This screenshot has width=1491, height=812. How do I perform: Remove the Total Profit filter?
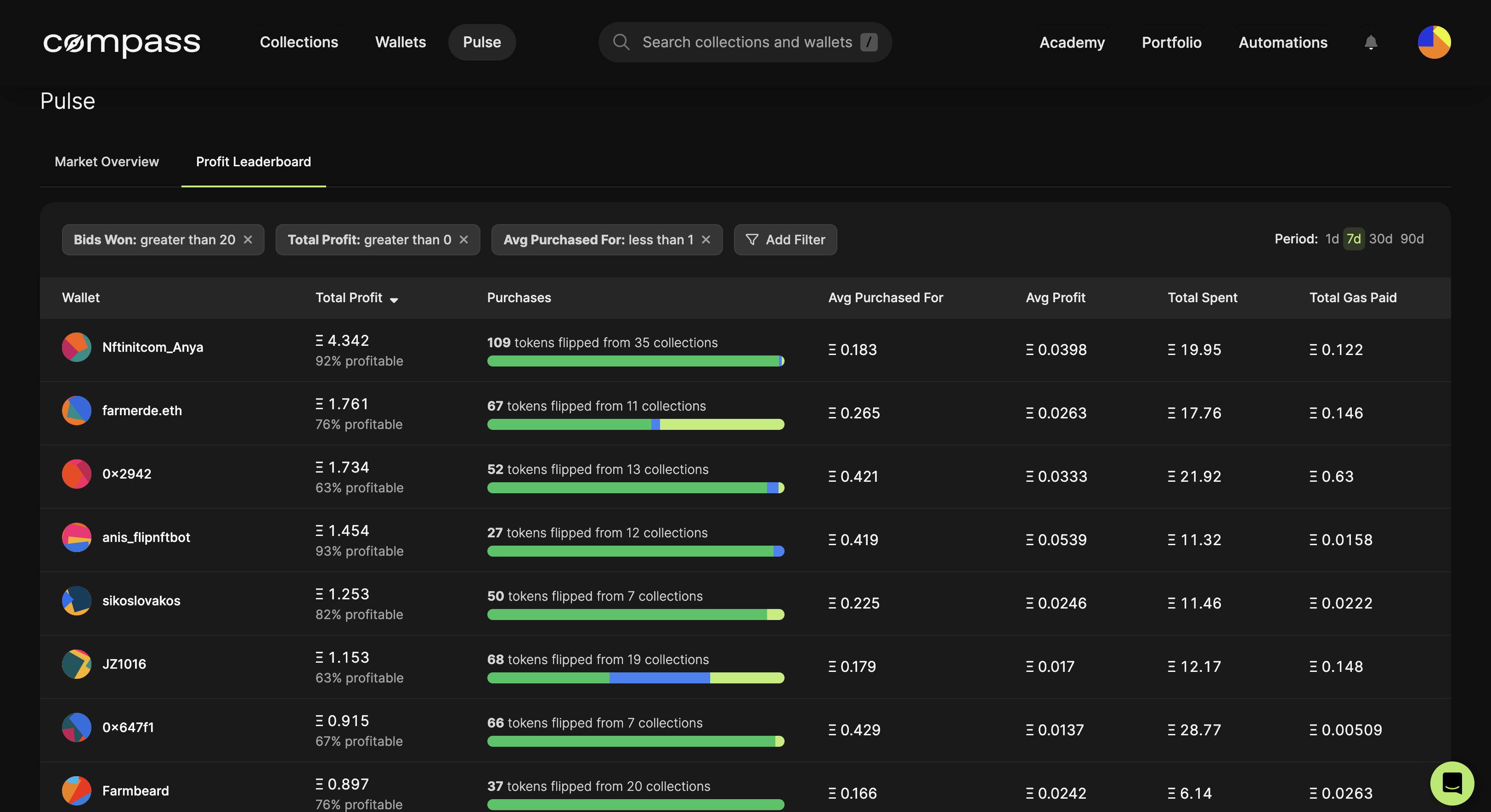pos(463,240)
